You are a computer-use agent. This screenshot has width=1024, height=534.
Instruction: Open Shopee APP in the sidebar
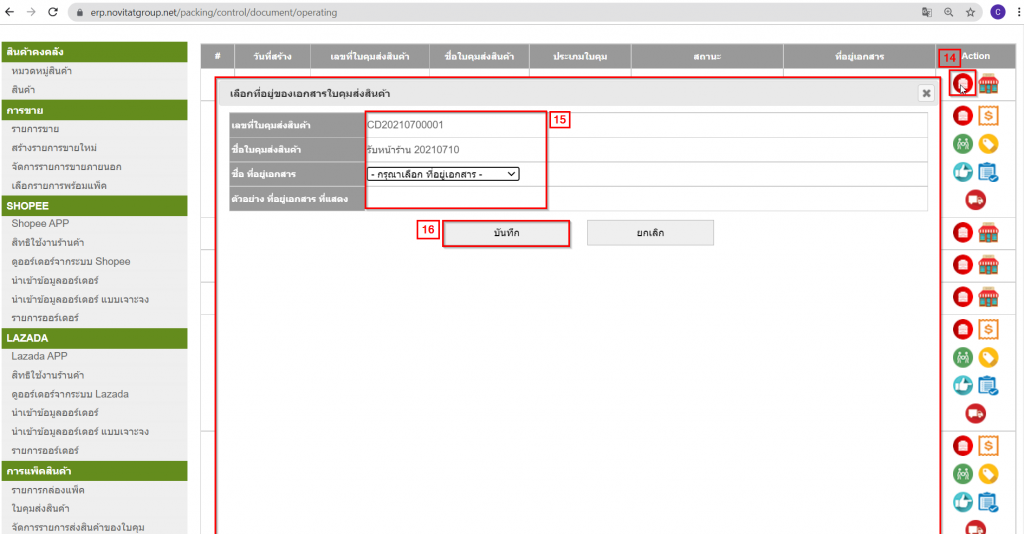point(42,223)
